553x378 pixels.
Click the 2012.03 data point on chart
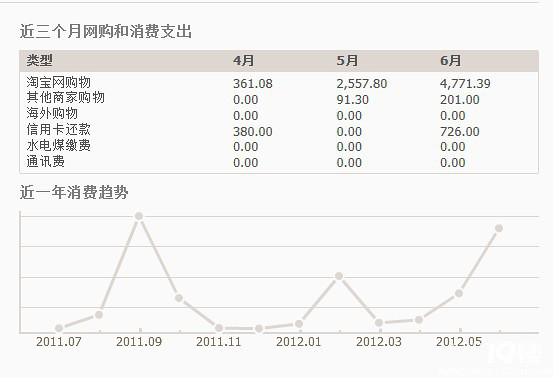point(379,323)
